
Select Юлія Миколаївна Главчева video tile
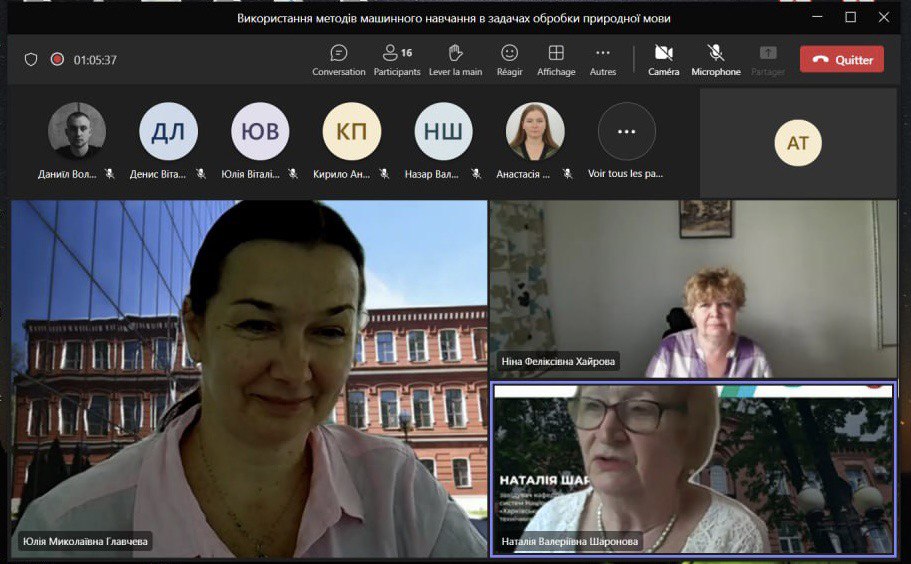coord(248,378)
